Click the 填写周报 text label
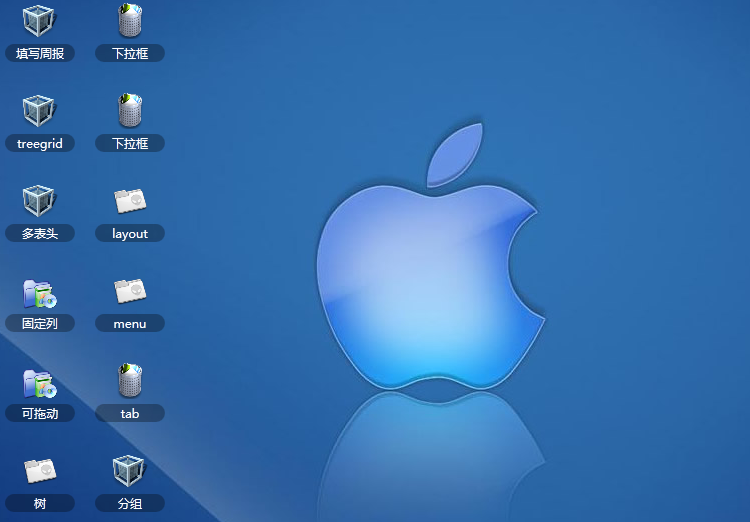The image size is (750, 522). [40, 53]
